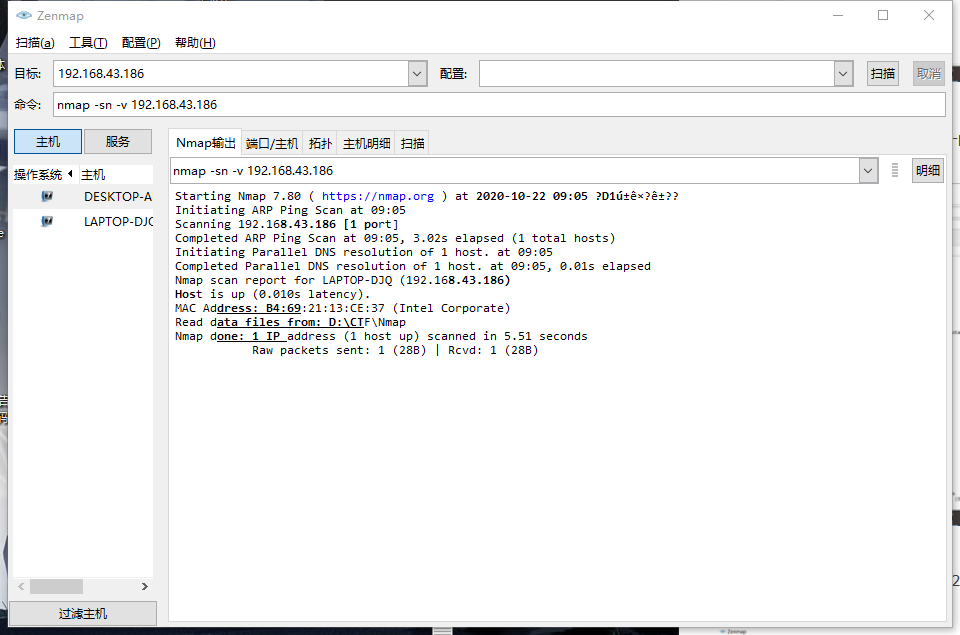Image resolution: width=960 pixels, height=635 pixels.
Task: Select the 主机 hosts toggle button
Action: coord(48,141)
